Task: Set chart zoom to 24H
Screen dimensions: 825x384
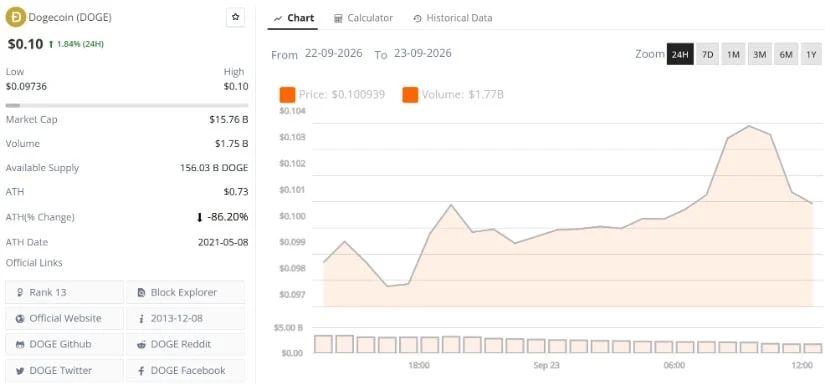Action: 680,54
